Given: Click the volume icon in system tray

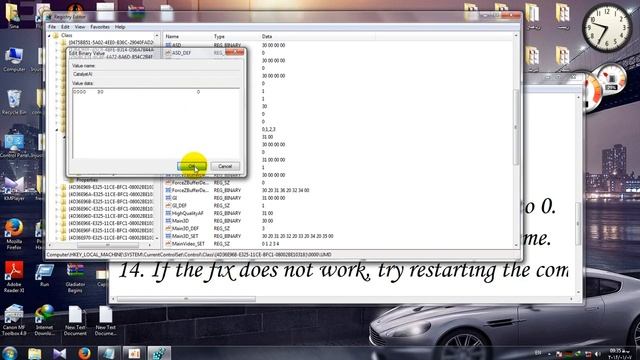Looking at the screenshot, I should coord(598,354).
